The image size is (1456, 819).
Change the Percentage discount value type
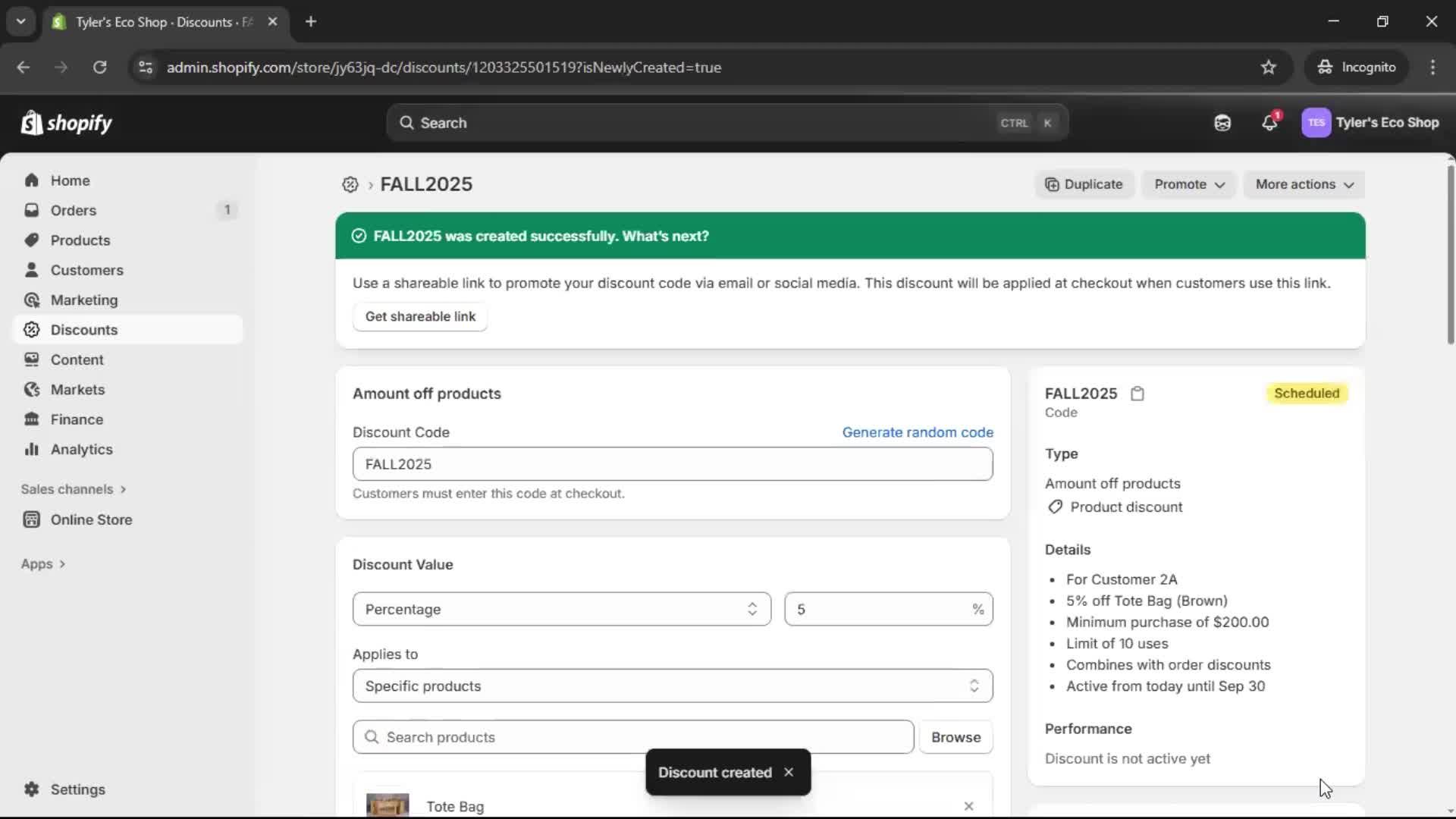pyautogui.click(x=560, y=609)
